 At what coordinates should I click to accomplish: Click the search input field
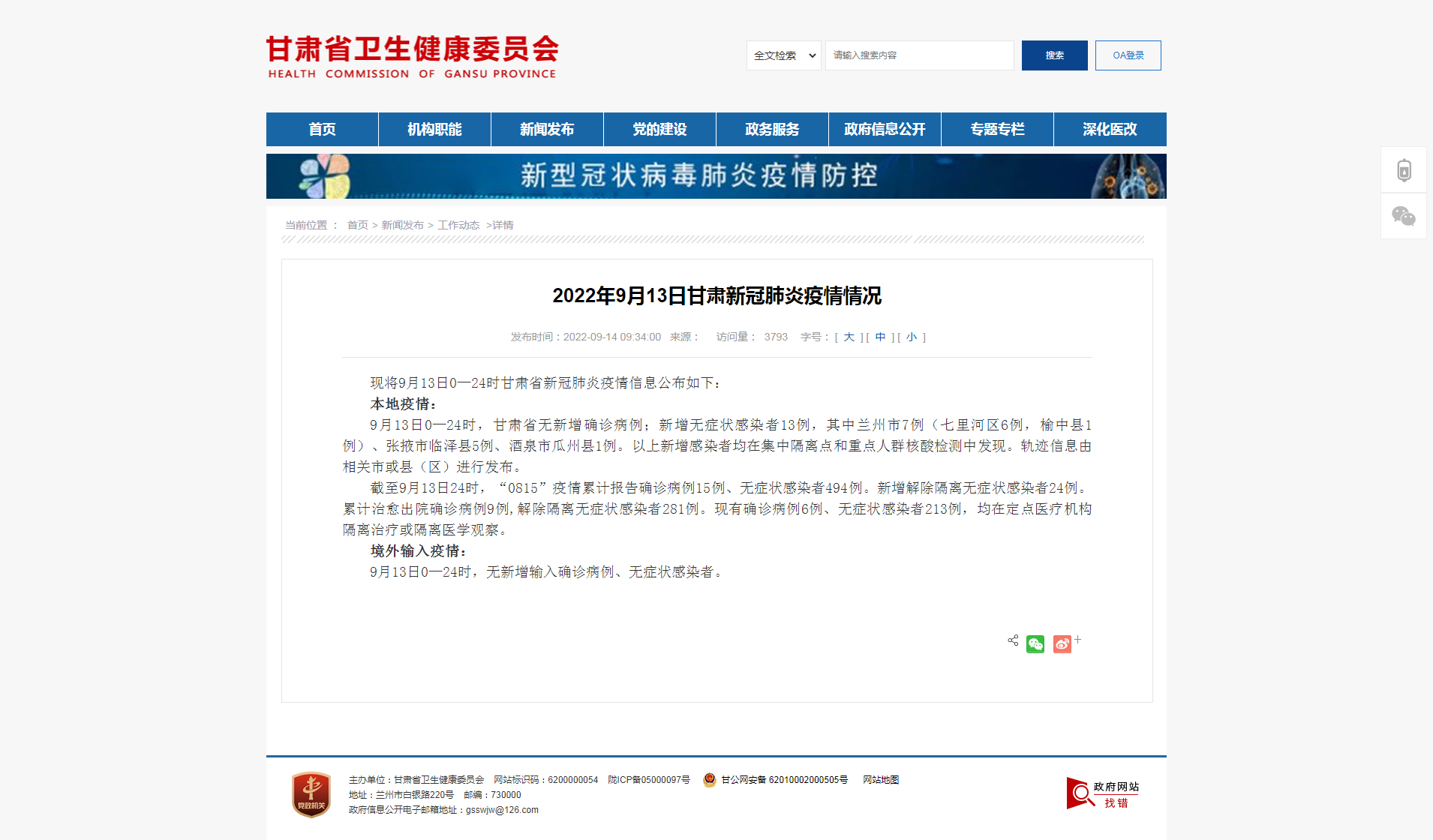[919, 55]
